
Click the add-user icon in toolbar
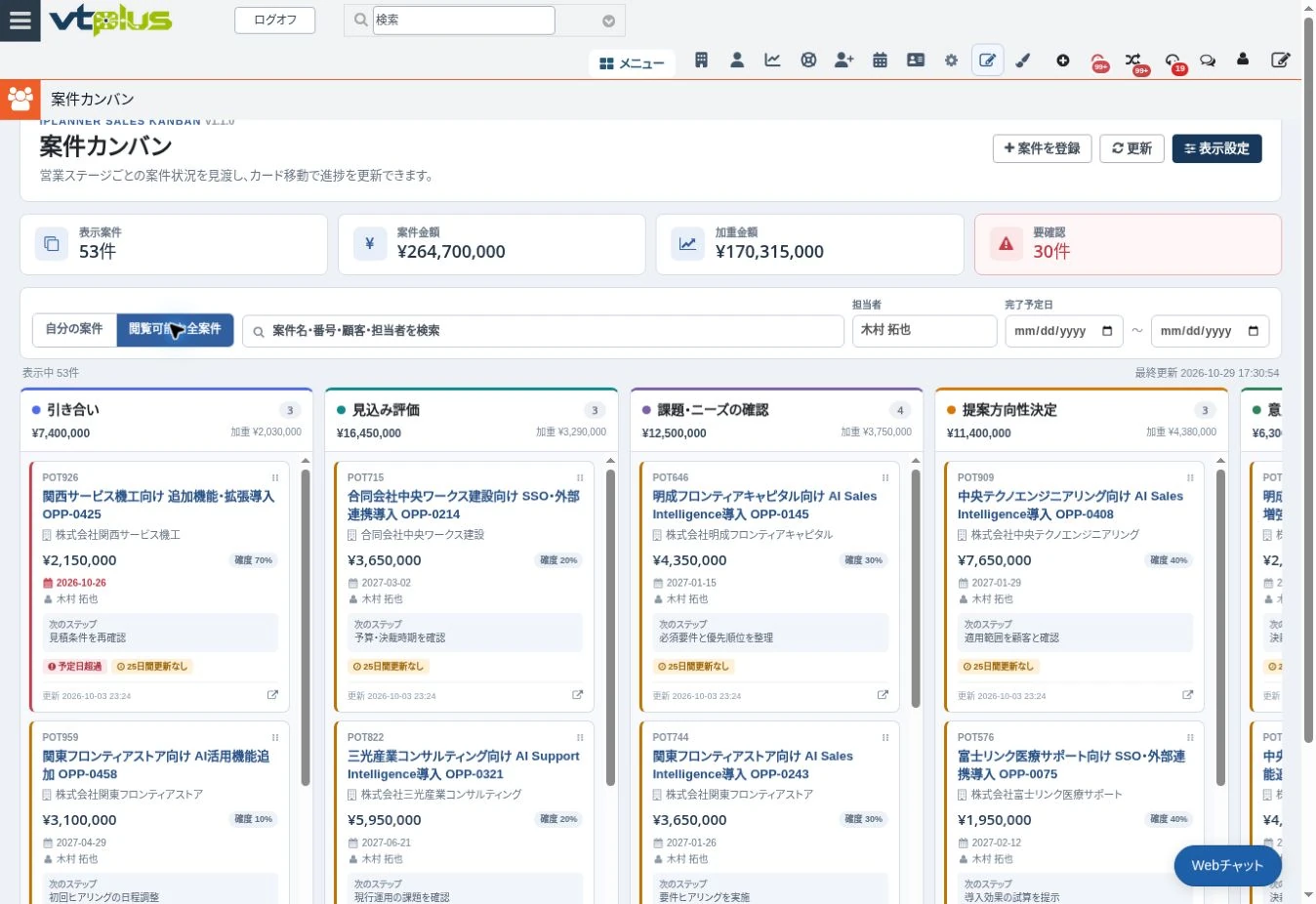(x=844, y=61)
